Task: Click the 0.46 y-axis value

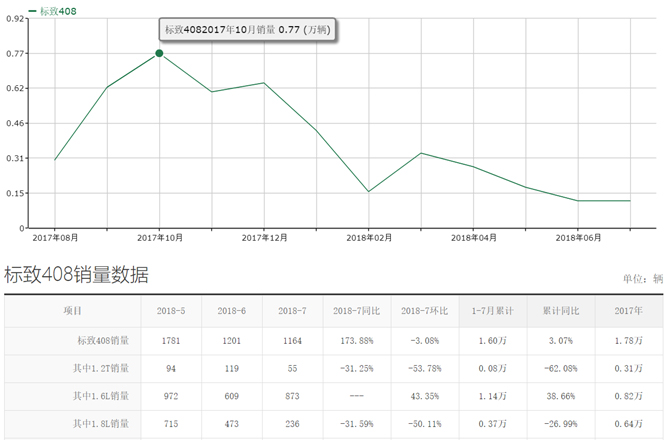Action: coord(15,124)
